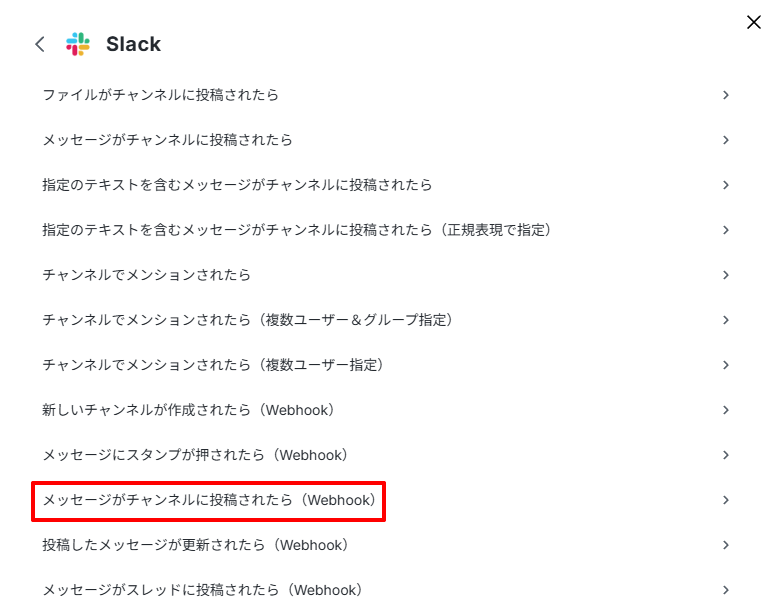Viewport: 773px width, 615px height.
Task: Open chevron for 新しいチャンネルが作成されたら row
Action: click(x=726, y=410)
